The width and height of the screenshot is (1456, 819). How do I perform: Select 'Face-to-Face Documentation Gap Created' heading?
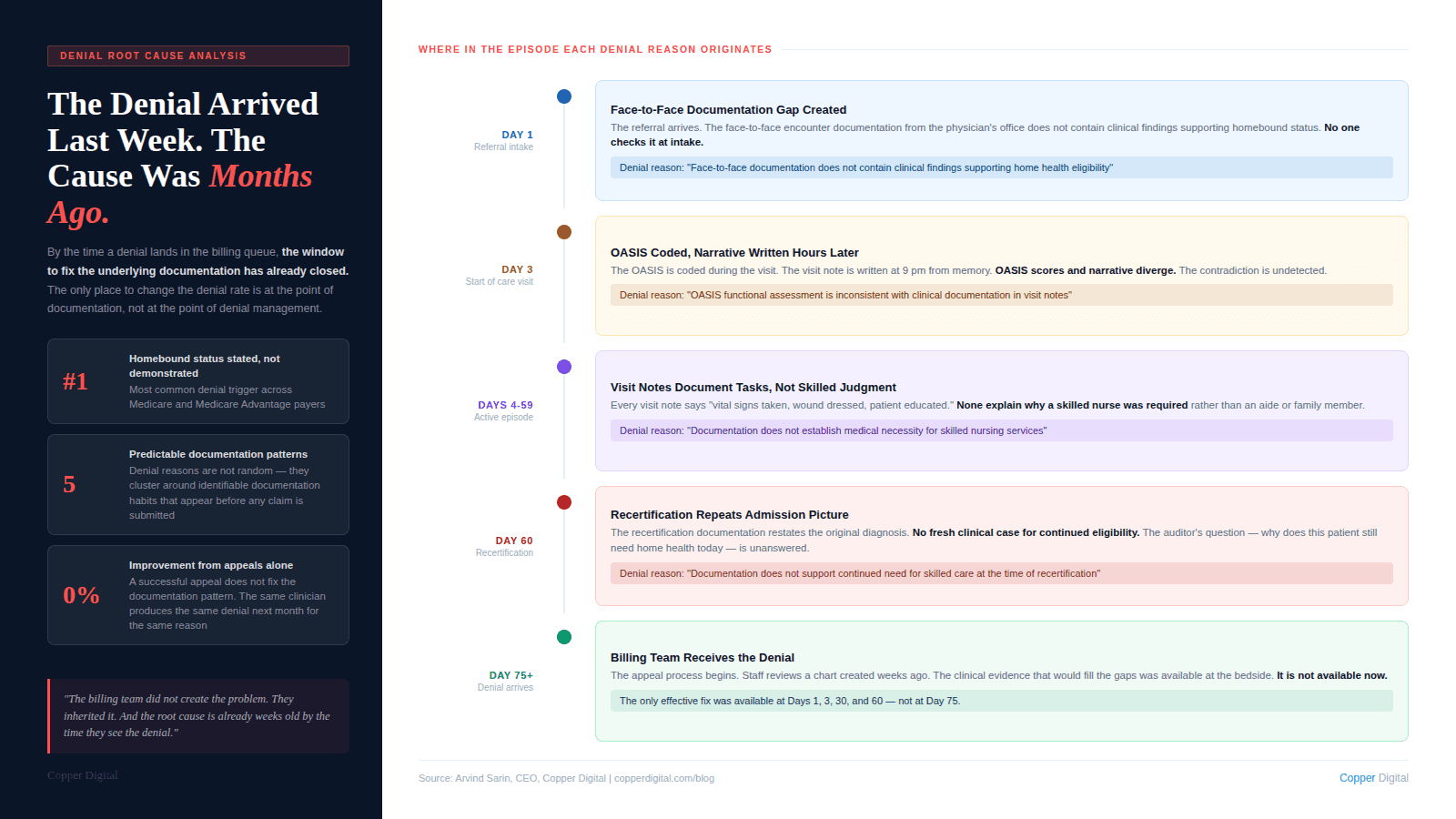(x=728, y=109)
